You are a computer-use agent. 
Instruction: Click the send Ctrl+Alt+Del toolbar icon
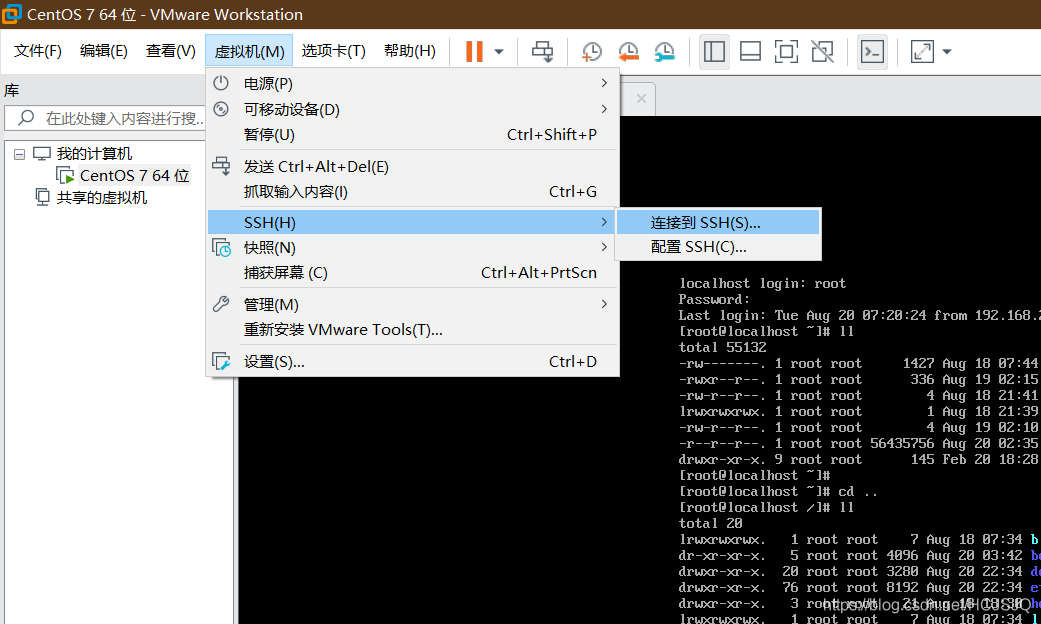(542, 51)
